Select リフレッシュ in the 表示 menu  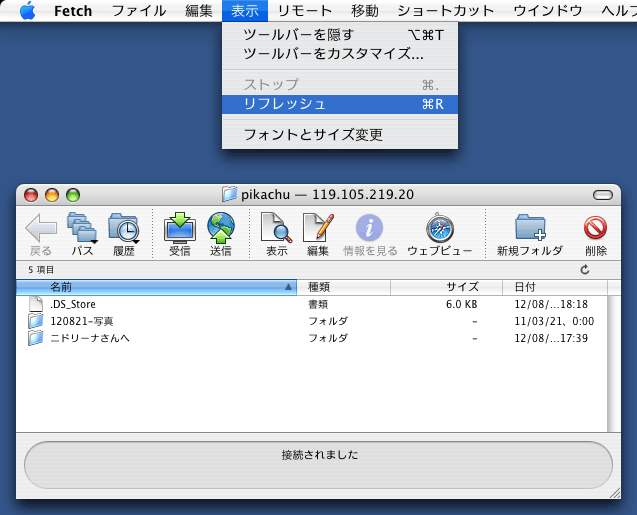tap(340, 104)
